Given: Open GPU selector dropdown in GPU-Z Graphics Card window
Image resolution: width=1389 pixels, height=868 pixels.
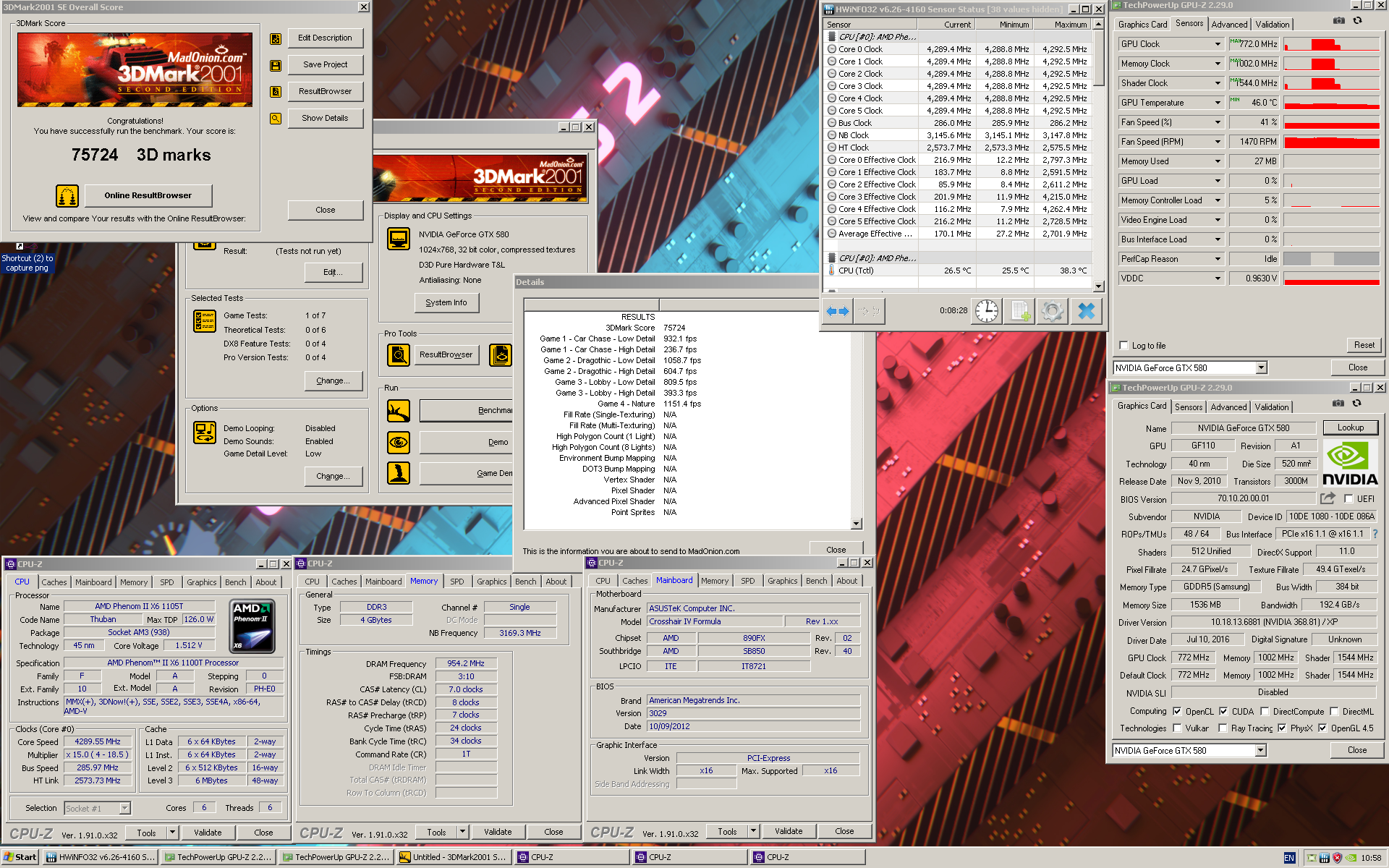Looking at the screenshot, I should pos(1260,751).
